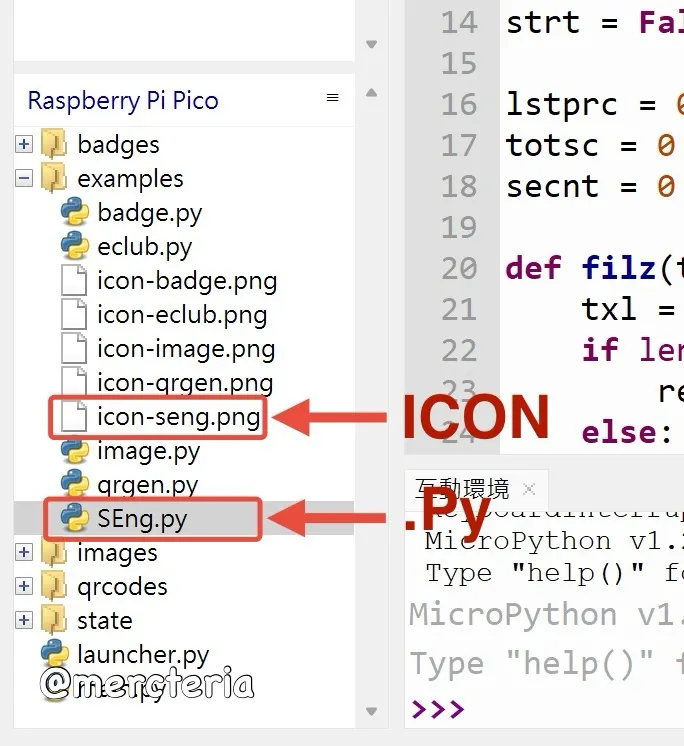
Task: Click the file icon of icon-badge.png
Action: pyautogui.click(x=74, y=280)
